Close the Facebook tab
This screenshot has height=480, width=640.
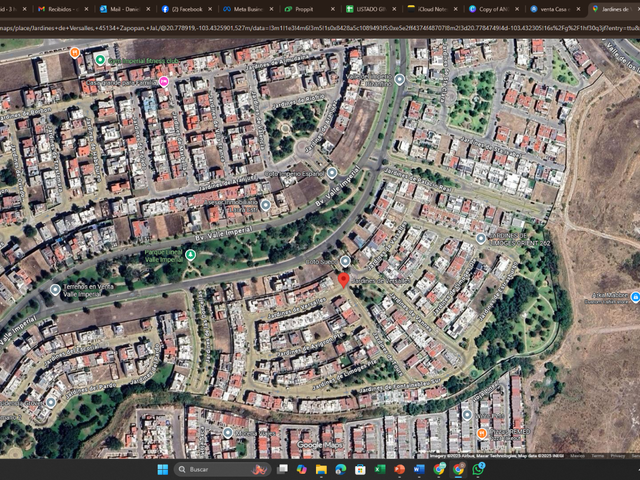point(210,9)
